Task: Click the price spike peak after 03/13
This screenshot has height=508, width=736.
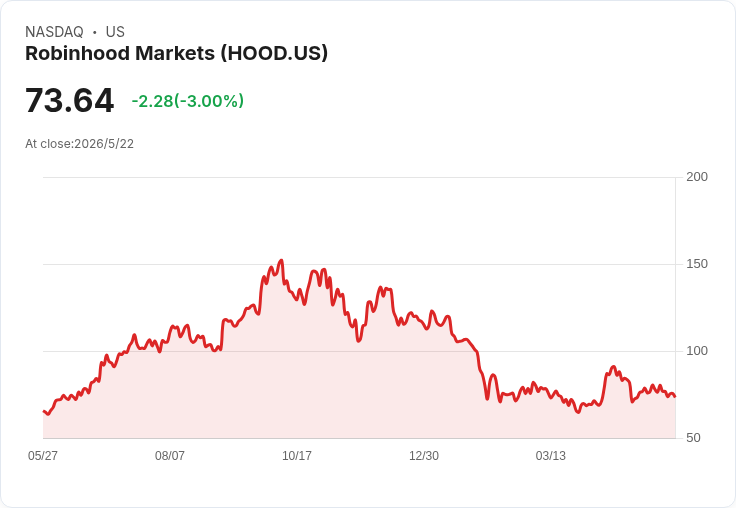Action: point(613,367)
